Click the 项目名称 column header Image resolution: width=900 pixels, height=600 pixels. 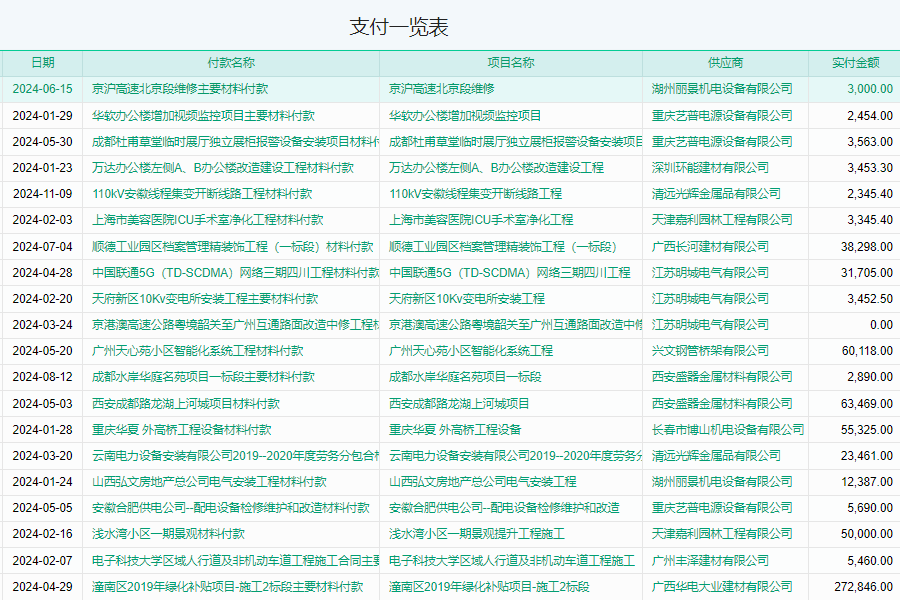click(511, 63)
